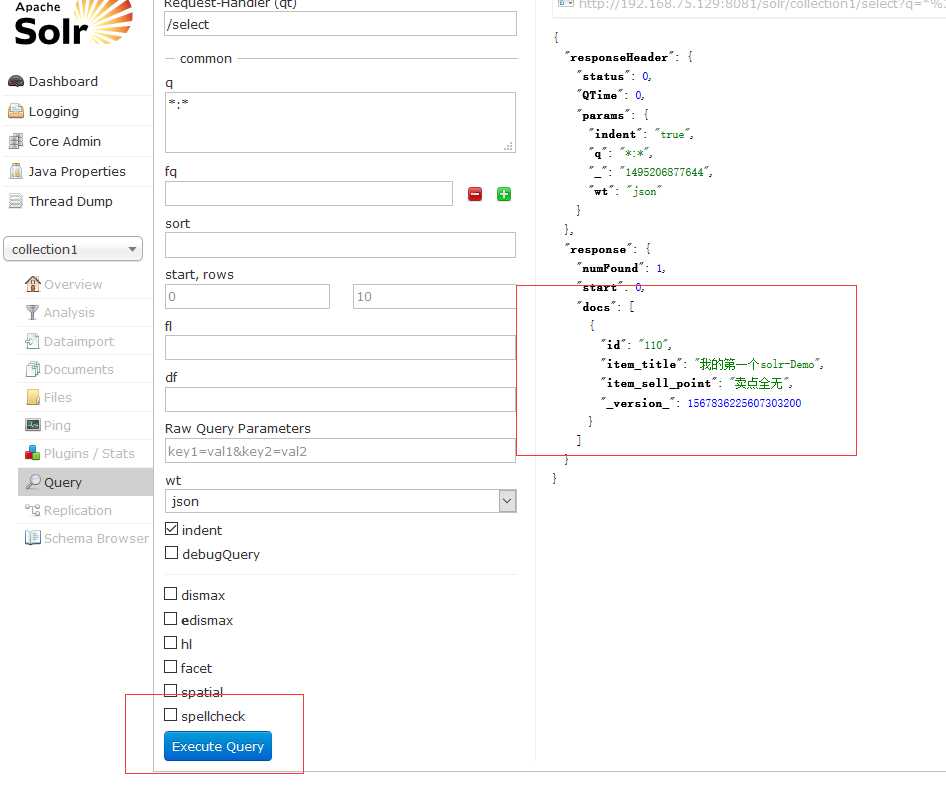
Task: Open the collection1 core selector
Action: coord(73,249)
